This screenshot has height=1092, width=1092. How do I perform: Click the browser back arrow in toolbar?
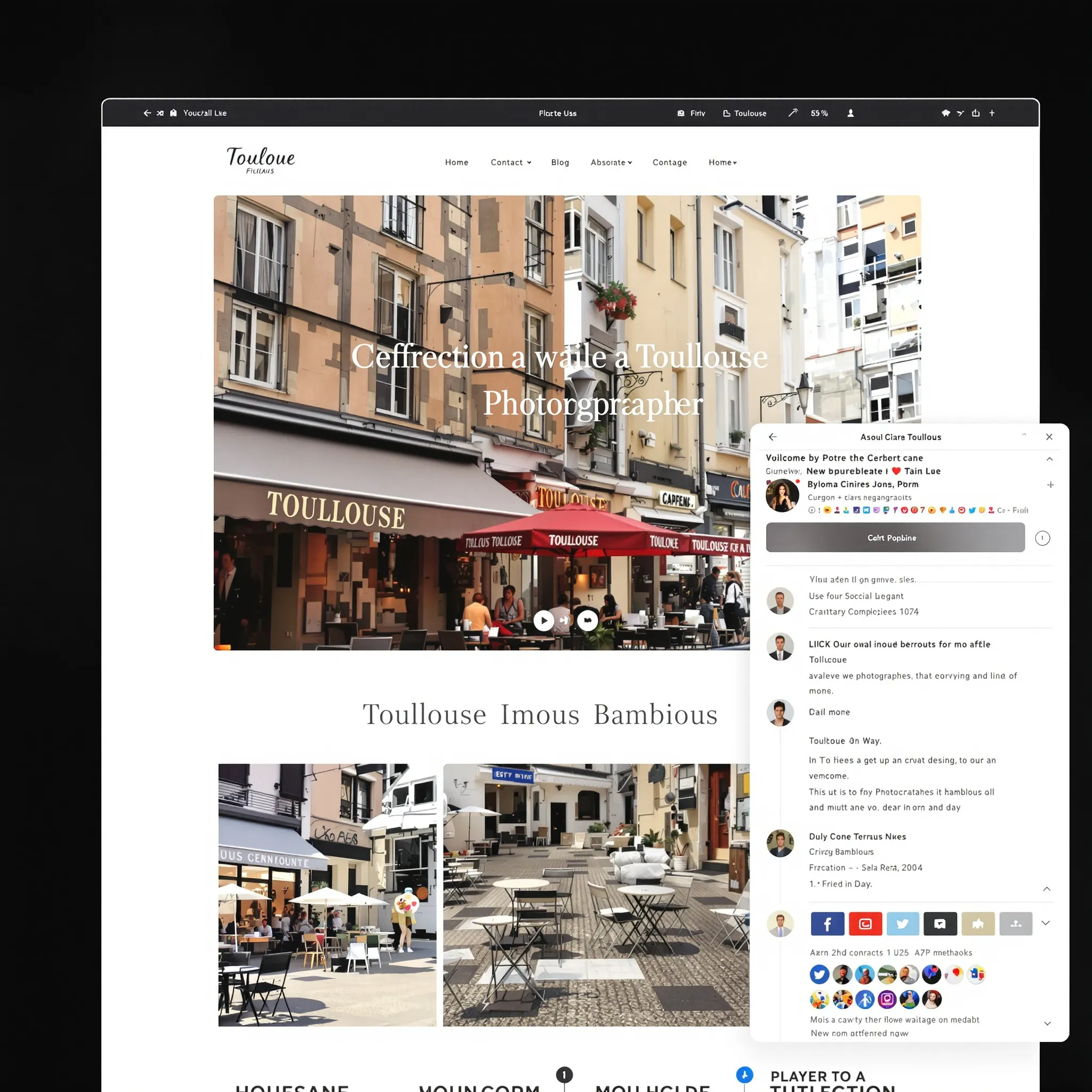[x=147, y=113]
